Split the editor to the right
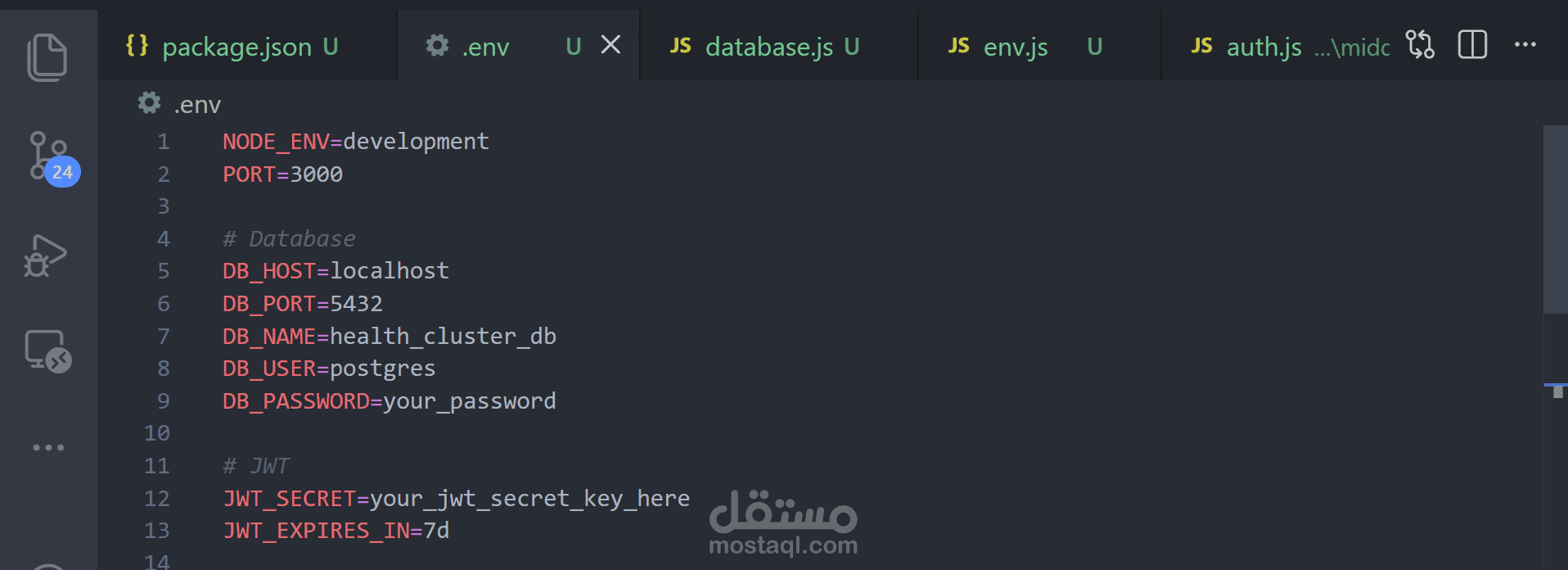Image resolution: width=1568 pixels, height=570 pixels. coord(1472,44)
